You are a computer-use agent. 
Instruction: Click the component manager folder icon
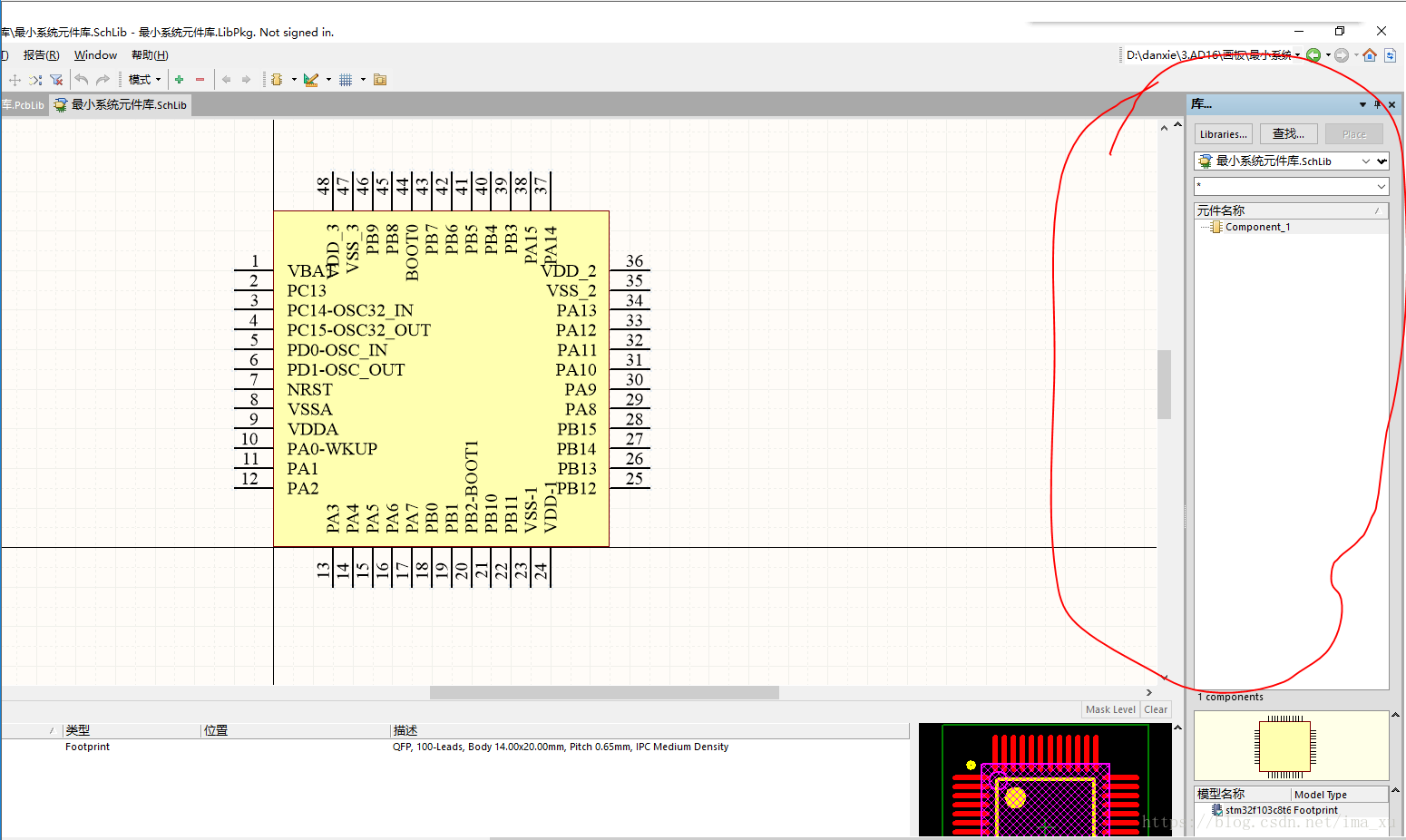(x=380, y=80)
